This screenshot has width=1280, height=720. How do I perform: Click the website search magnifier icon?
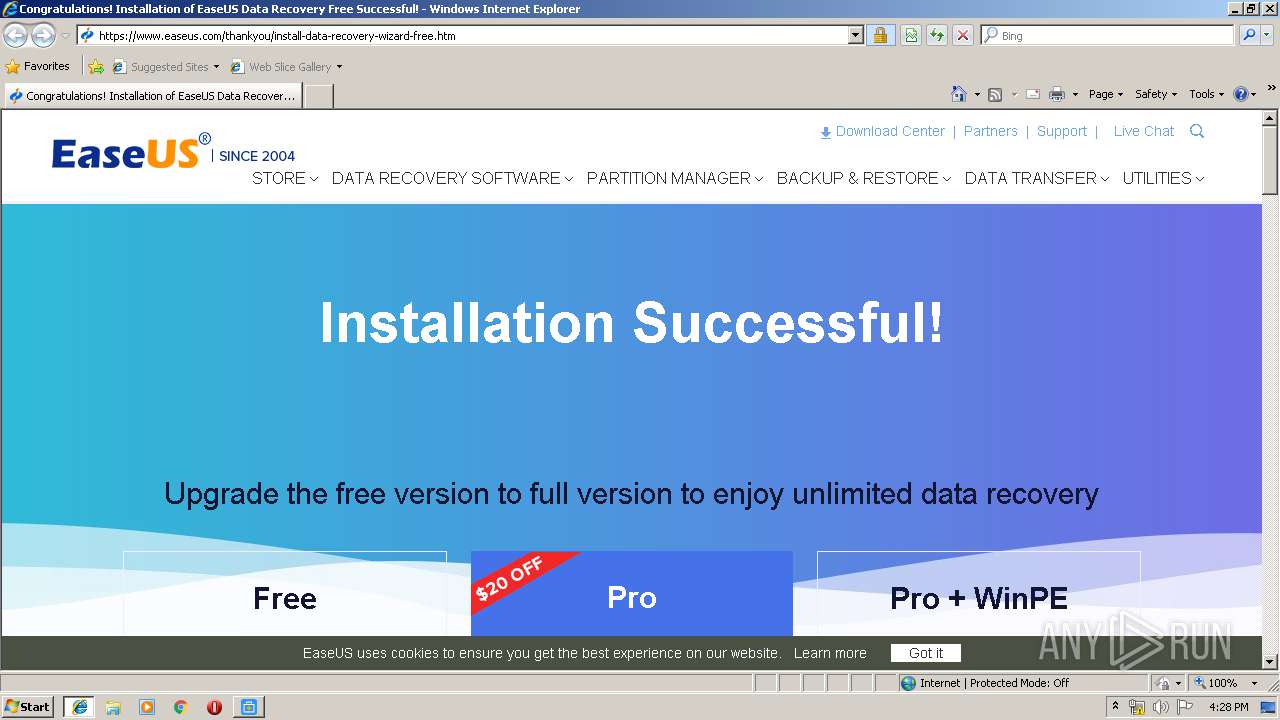(x=1197, y=131)
